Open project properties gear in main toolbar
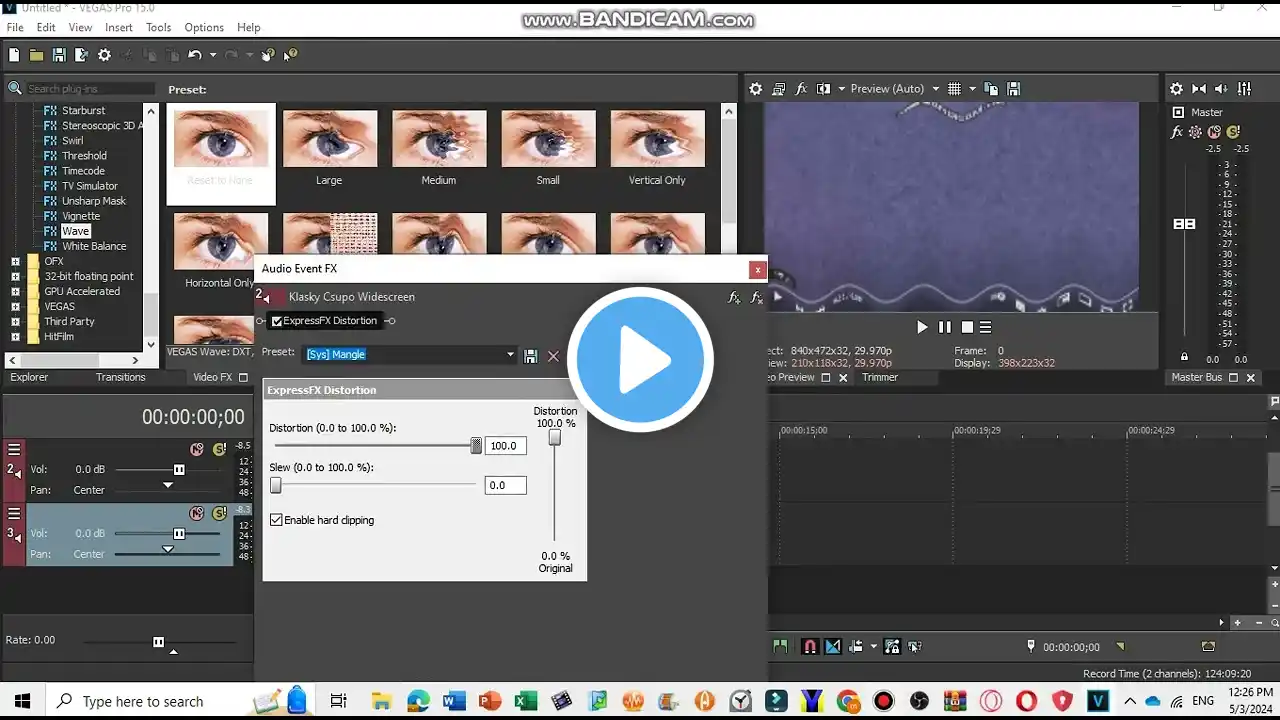1280x720 pixels. (x=104, y=55)
